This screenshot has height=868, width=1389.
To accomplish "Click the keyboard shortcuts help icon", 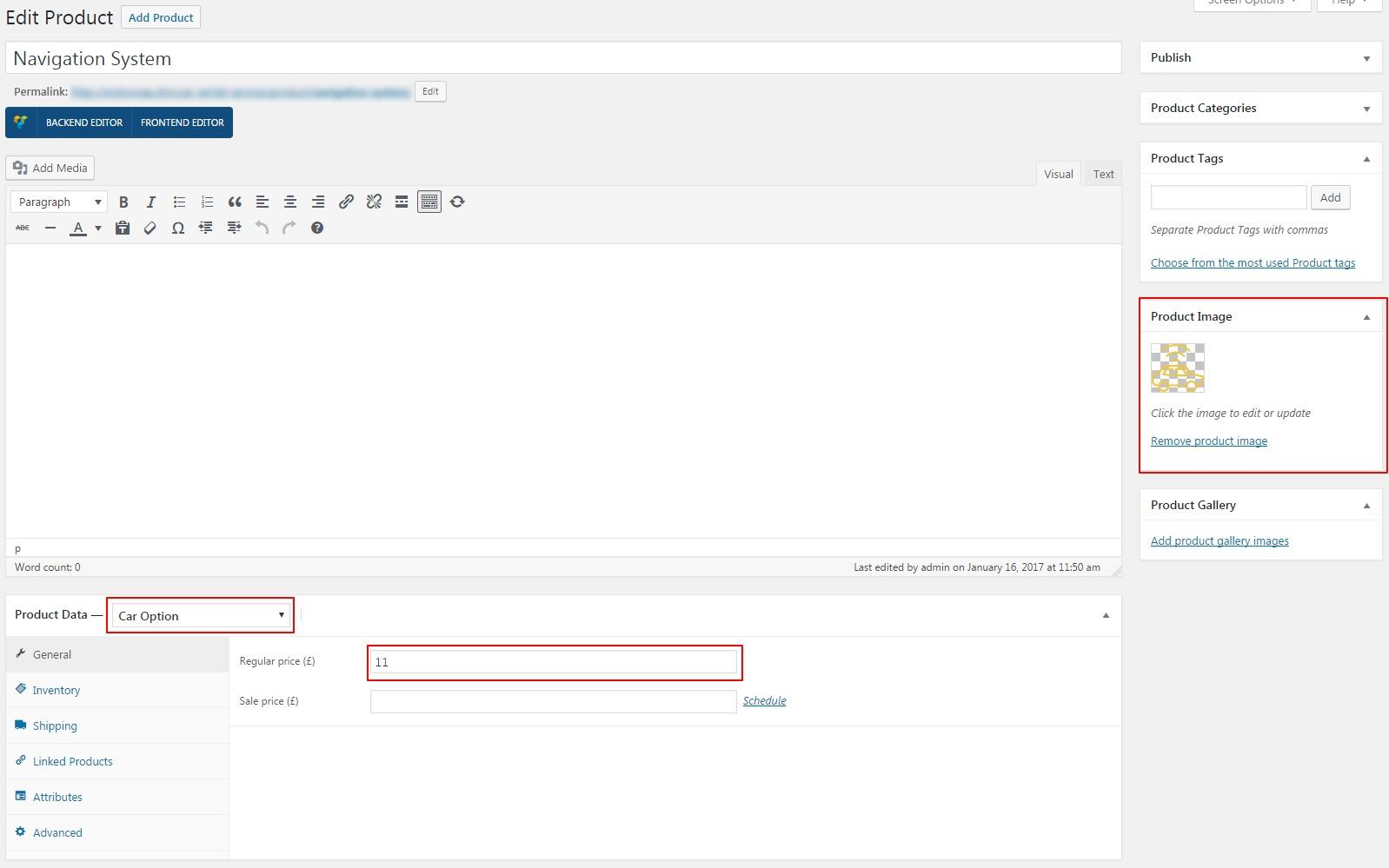I will tap(317, 228).
